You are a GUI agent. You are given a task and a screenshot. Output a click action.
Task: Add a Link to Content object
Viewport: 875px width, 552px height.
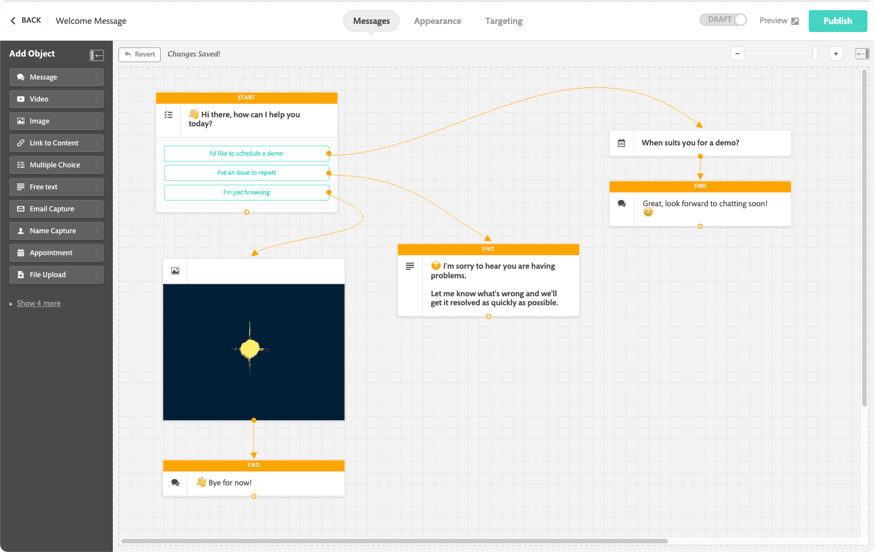click(56, 143)
